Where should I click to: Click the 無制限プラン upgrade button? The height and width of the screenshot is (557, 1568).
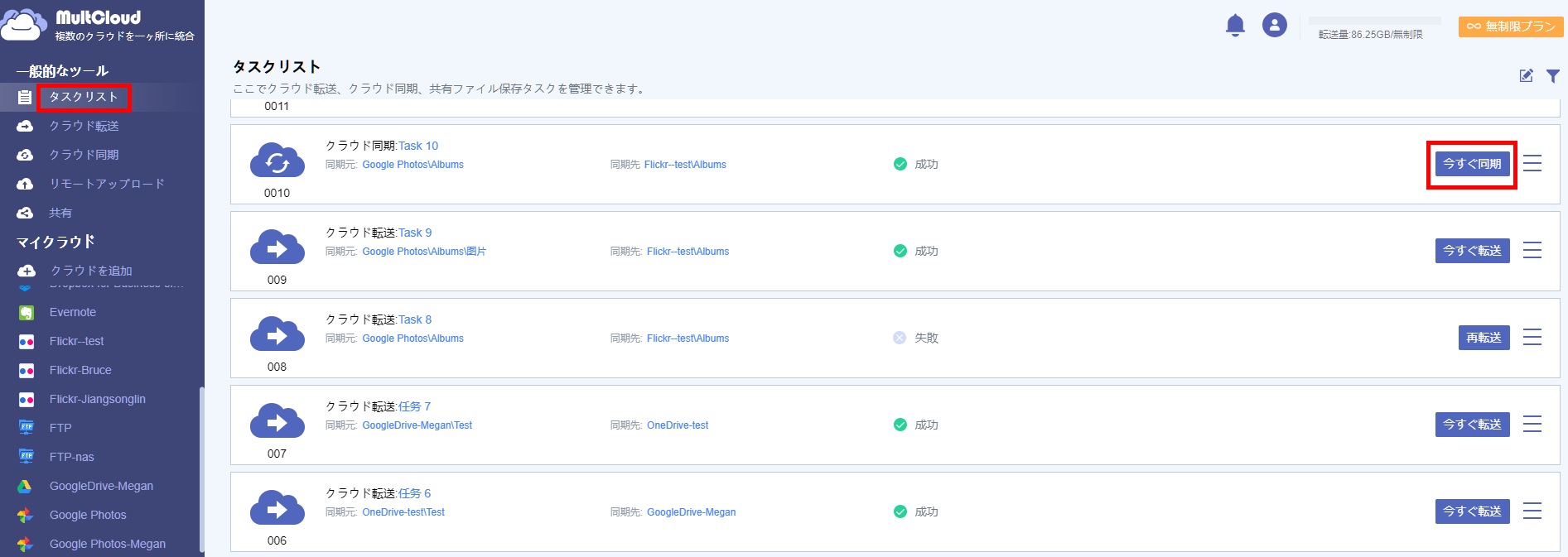[1511, 26]
